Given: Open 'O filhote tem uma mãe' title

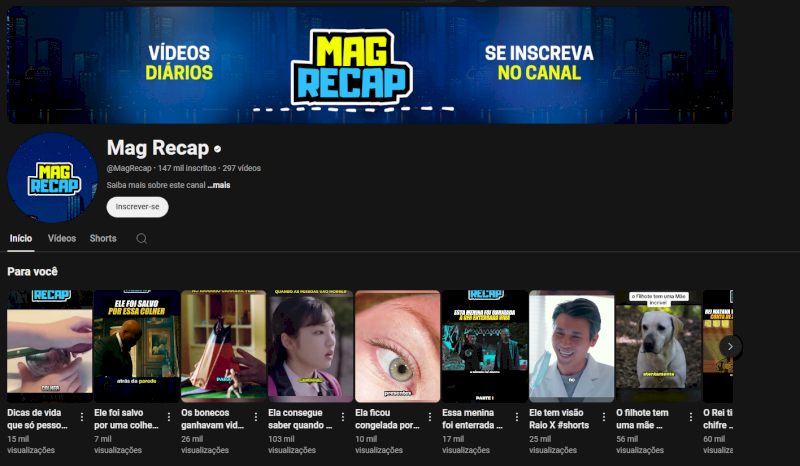Looking at the screenshot, I should pos(642,419).
